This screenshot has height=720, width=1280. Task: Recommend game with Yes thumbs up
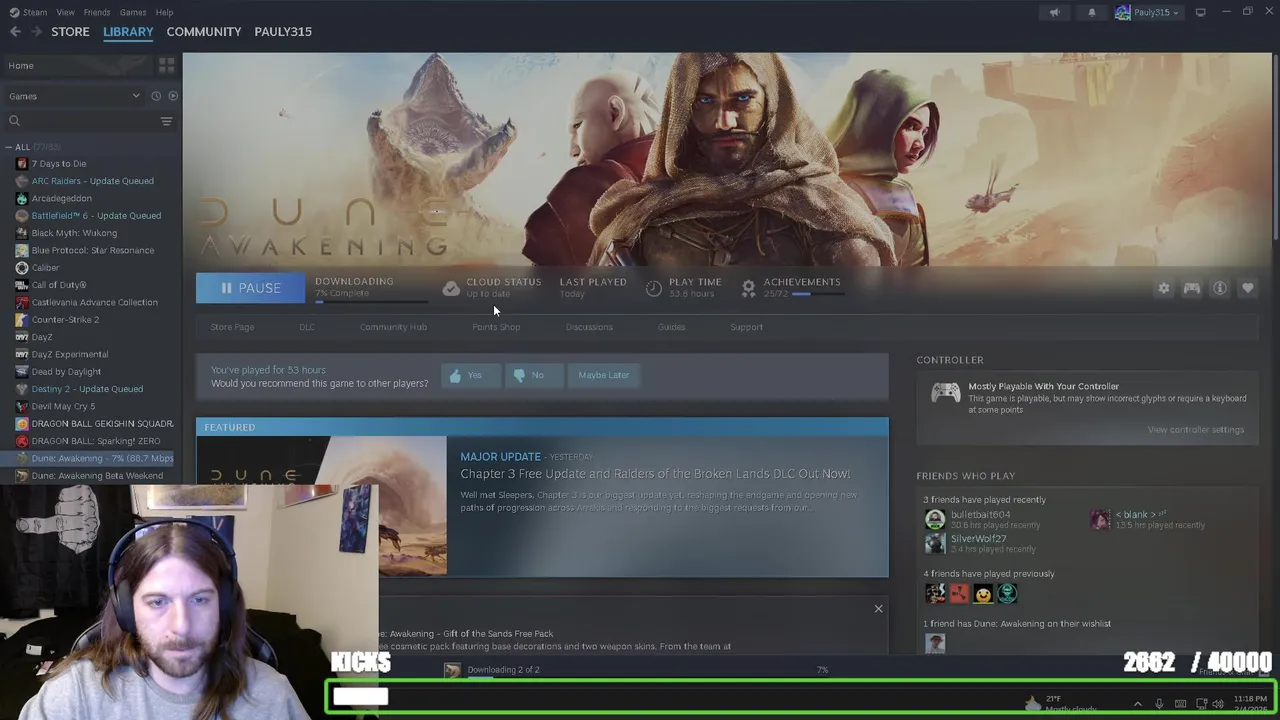click(x=470, y=375)
